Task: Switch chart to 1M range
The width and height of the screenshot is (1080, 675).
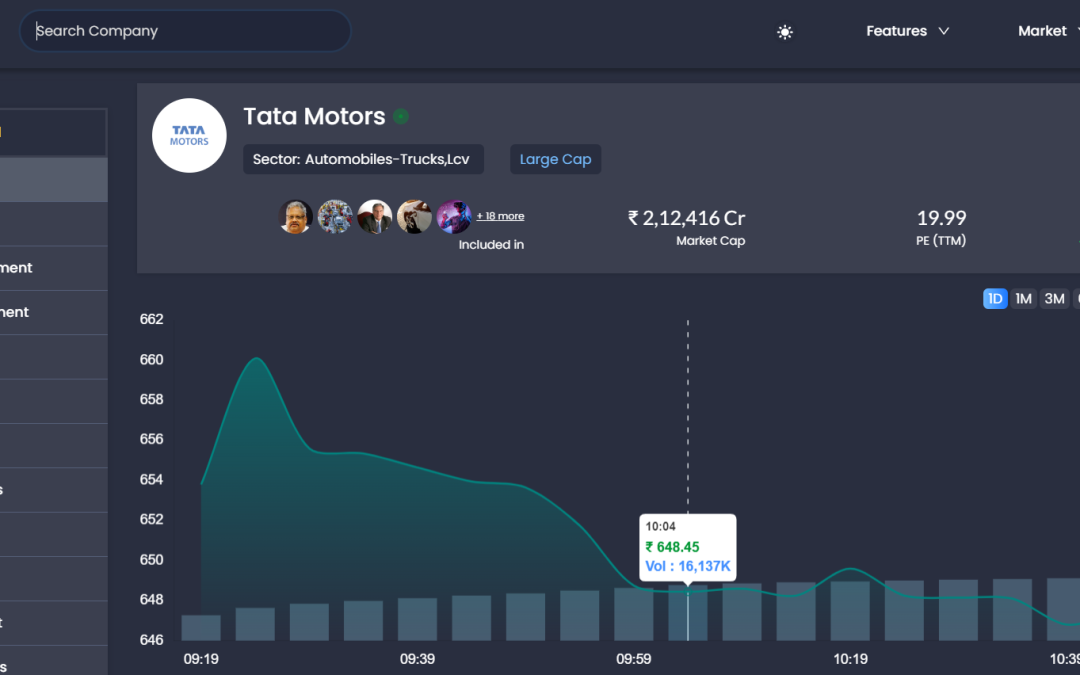Action: pyautogui.click(x=1024, y=299)
